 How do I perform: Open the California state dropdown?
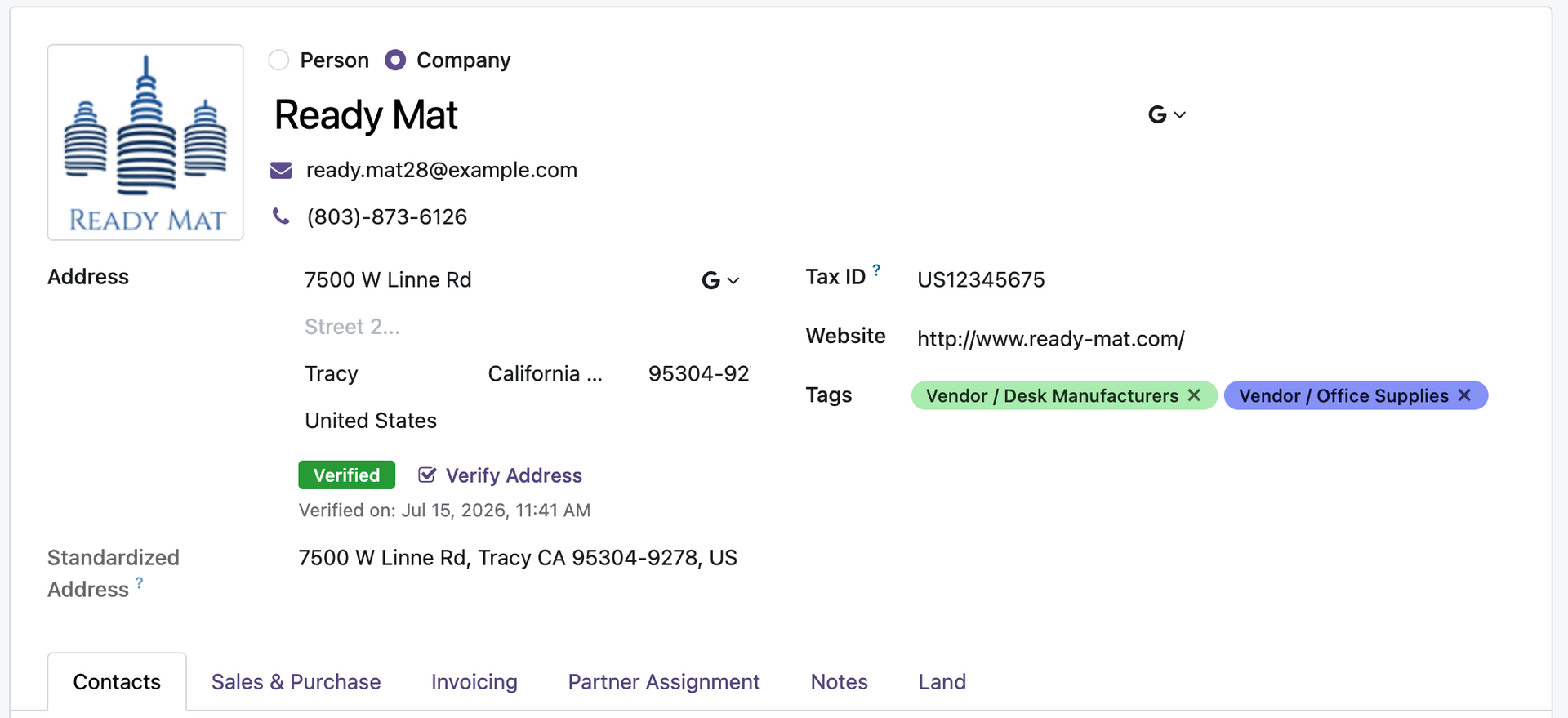click(545, 373)
